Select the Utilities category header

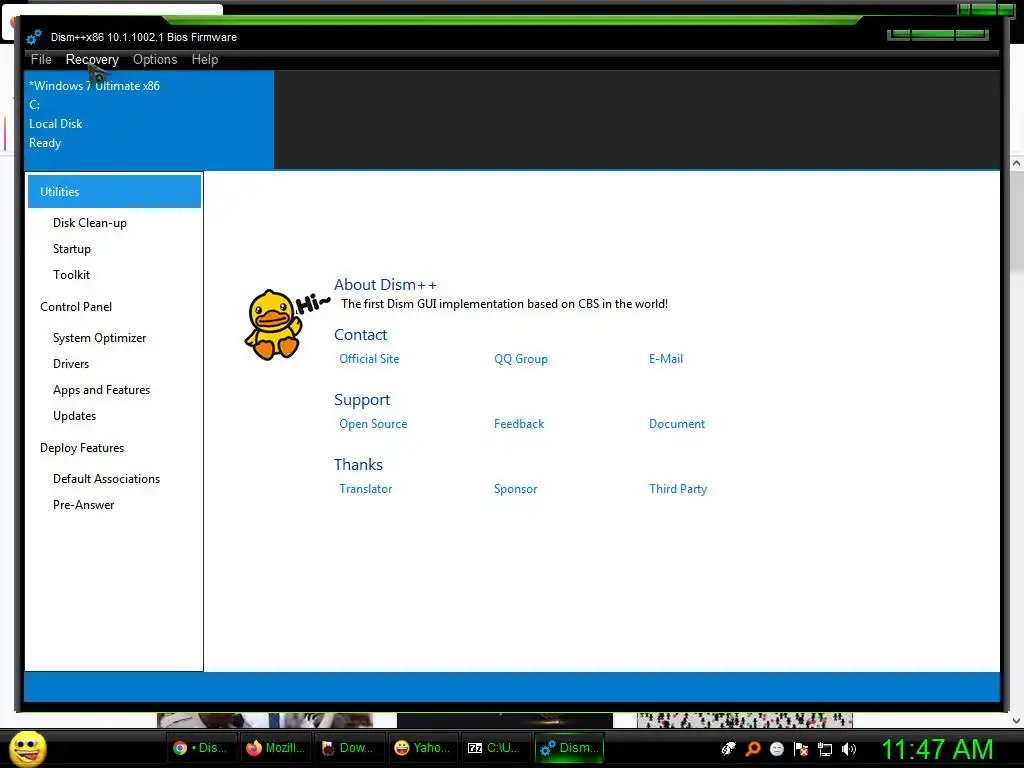point(114,191)
